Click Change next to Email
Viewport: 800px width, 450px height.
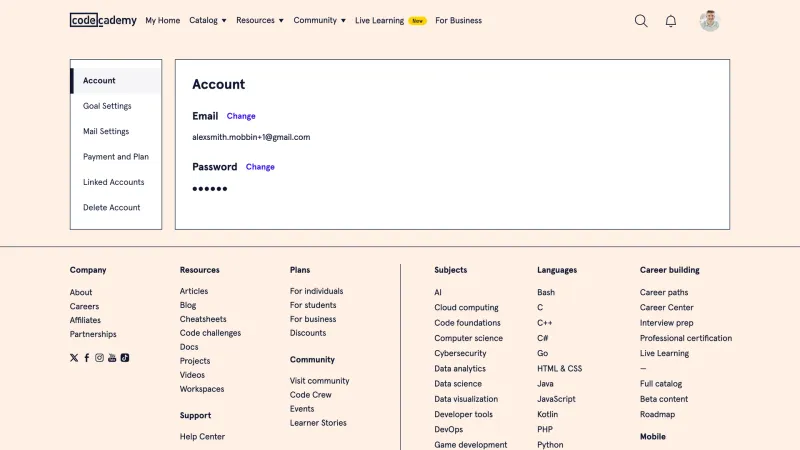(241, 116)
